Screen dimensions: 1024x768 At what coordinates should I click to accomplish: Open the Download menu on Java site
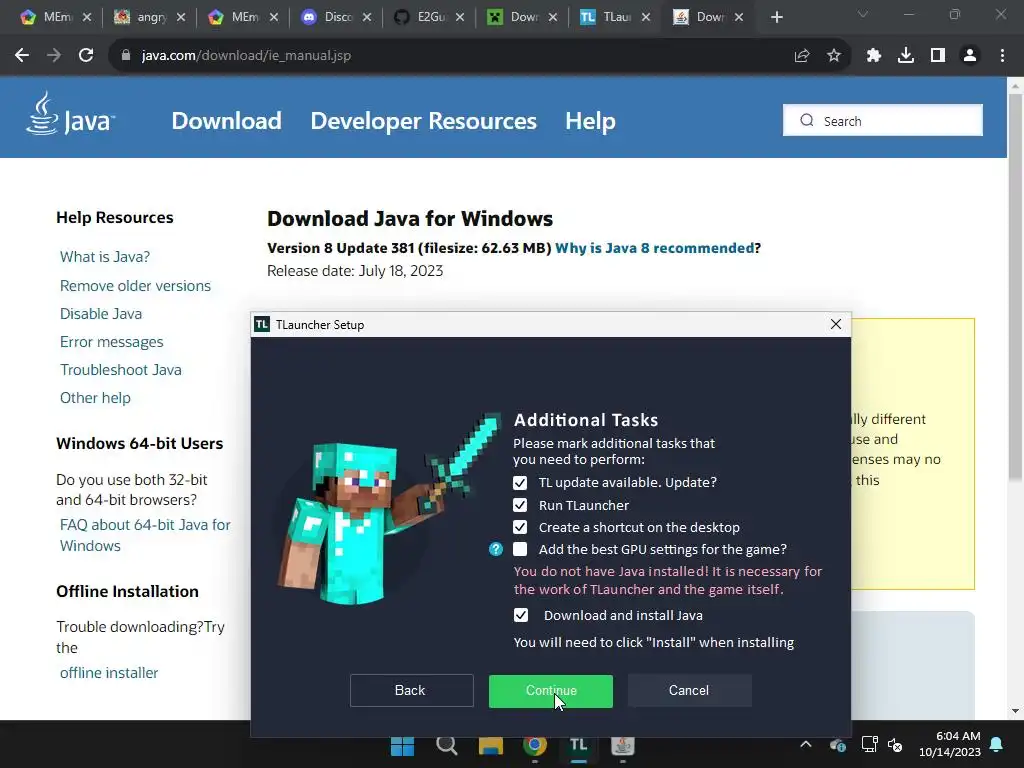227,121
